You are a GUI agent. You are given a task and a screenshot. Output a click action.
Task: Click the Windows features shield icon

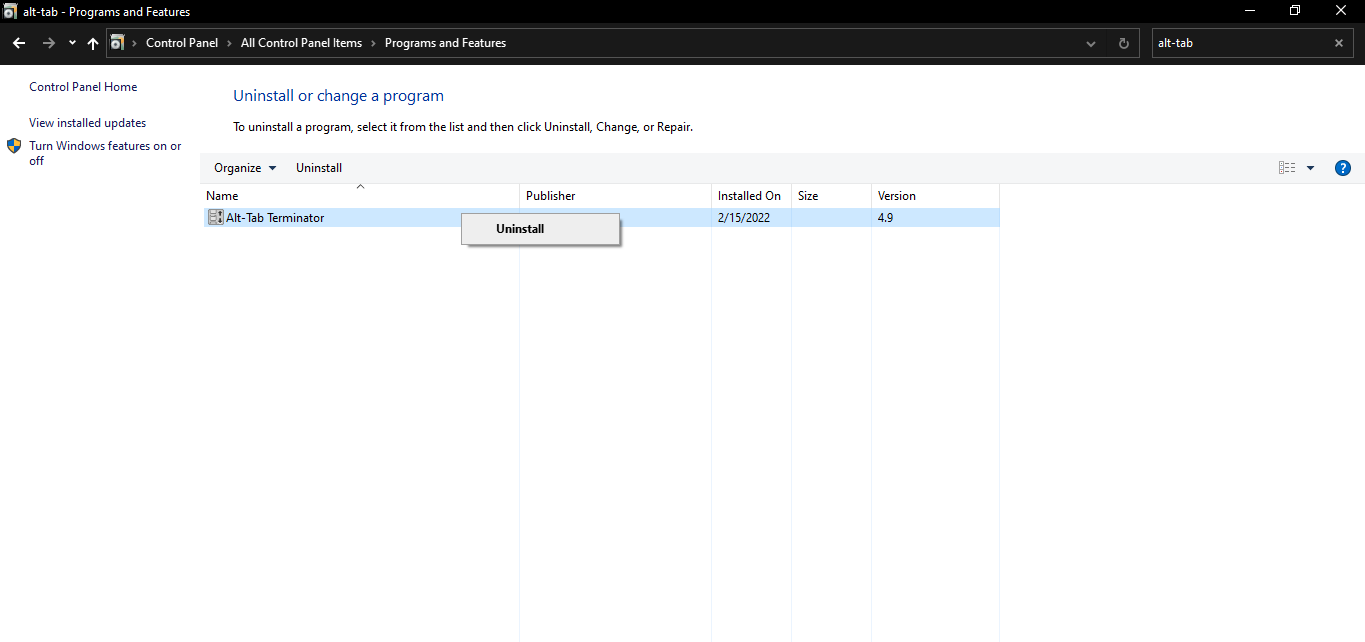pos(15,146)
